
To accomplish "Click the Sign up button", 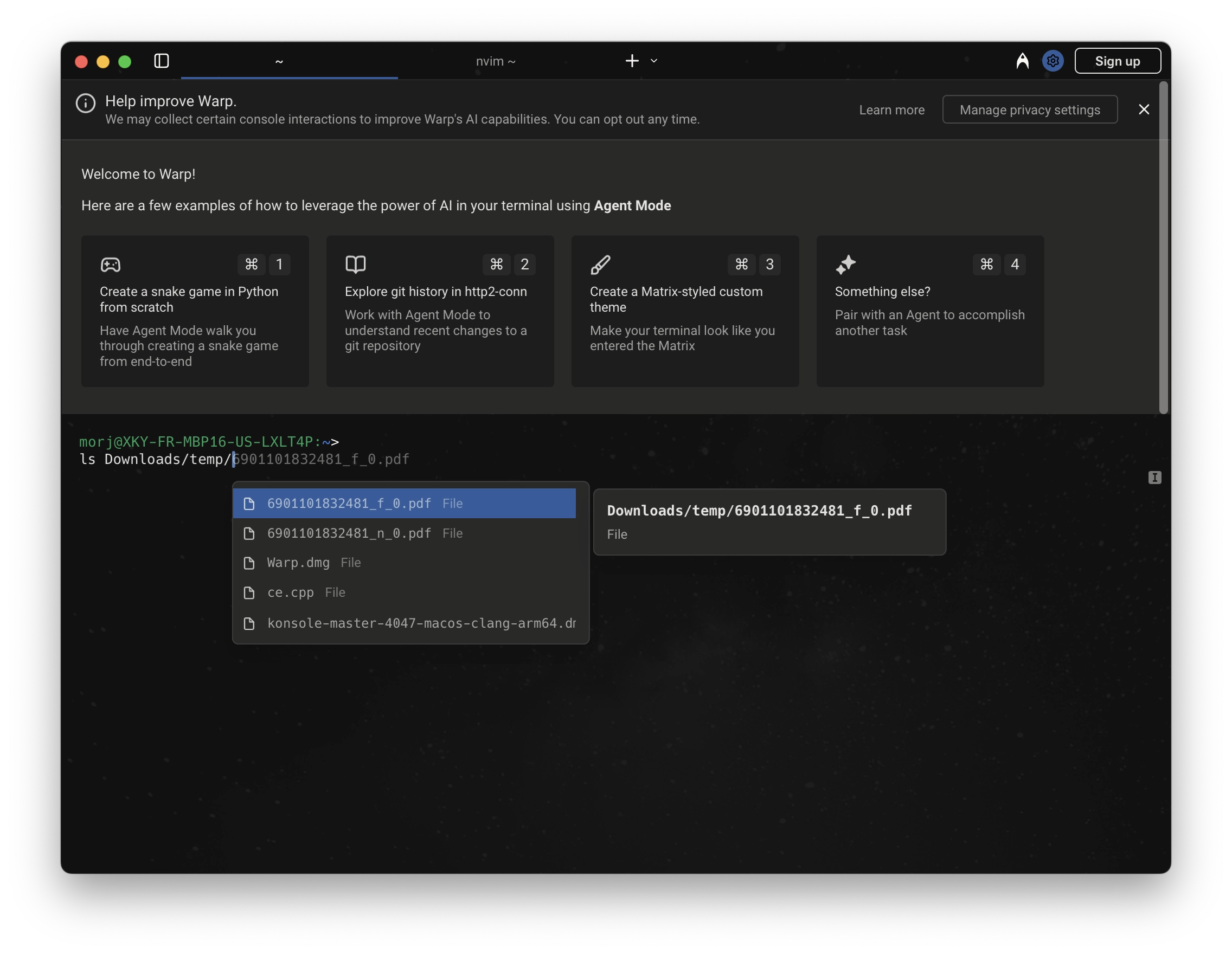I will 1118,61.
